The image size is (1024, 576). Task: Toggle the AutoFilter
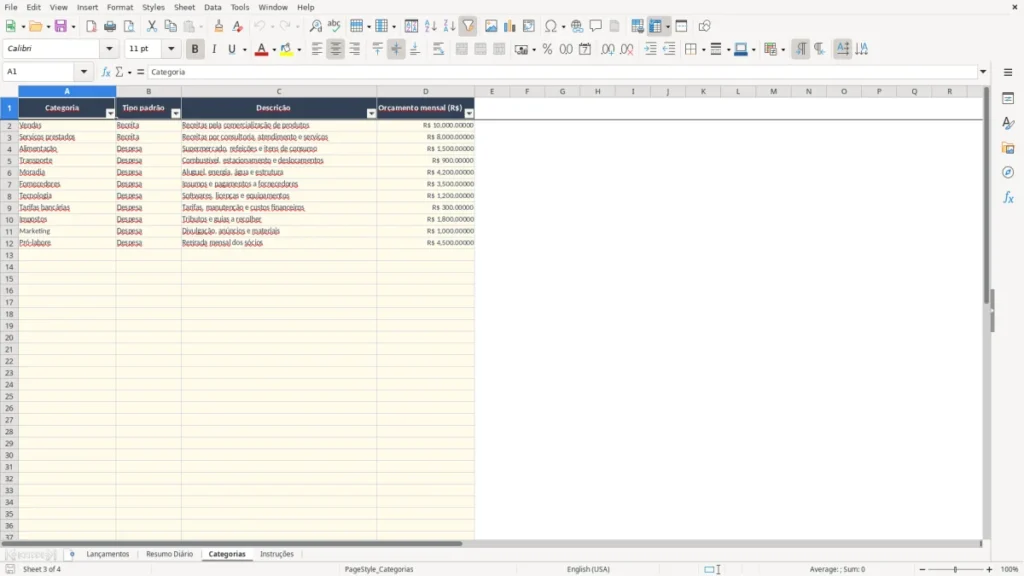[468, 26]
